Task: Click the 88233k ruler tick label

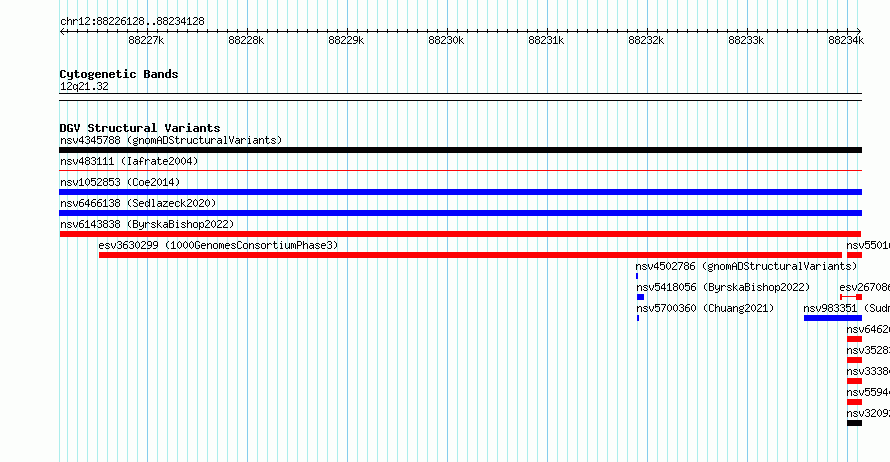Action: point(746,40)
